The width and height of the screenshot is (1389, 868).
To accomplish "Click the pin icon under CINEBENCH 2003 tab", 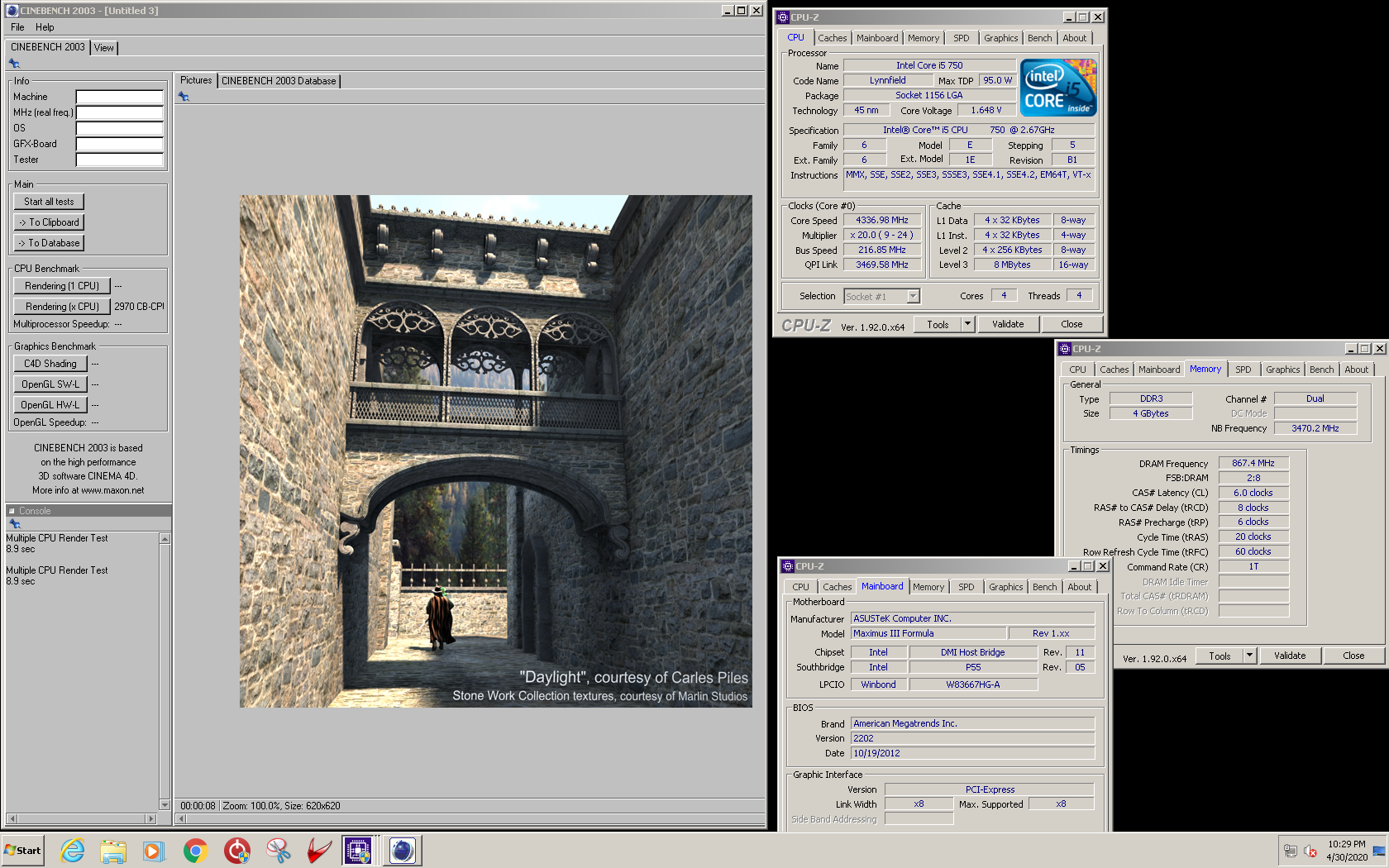I will tap(14, 64).
